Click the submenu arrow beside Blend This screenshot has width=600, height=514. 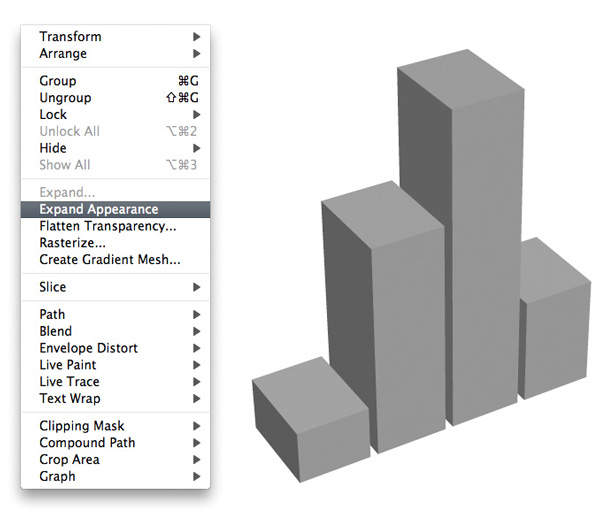coord(197,331)
